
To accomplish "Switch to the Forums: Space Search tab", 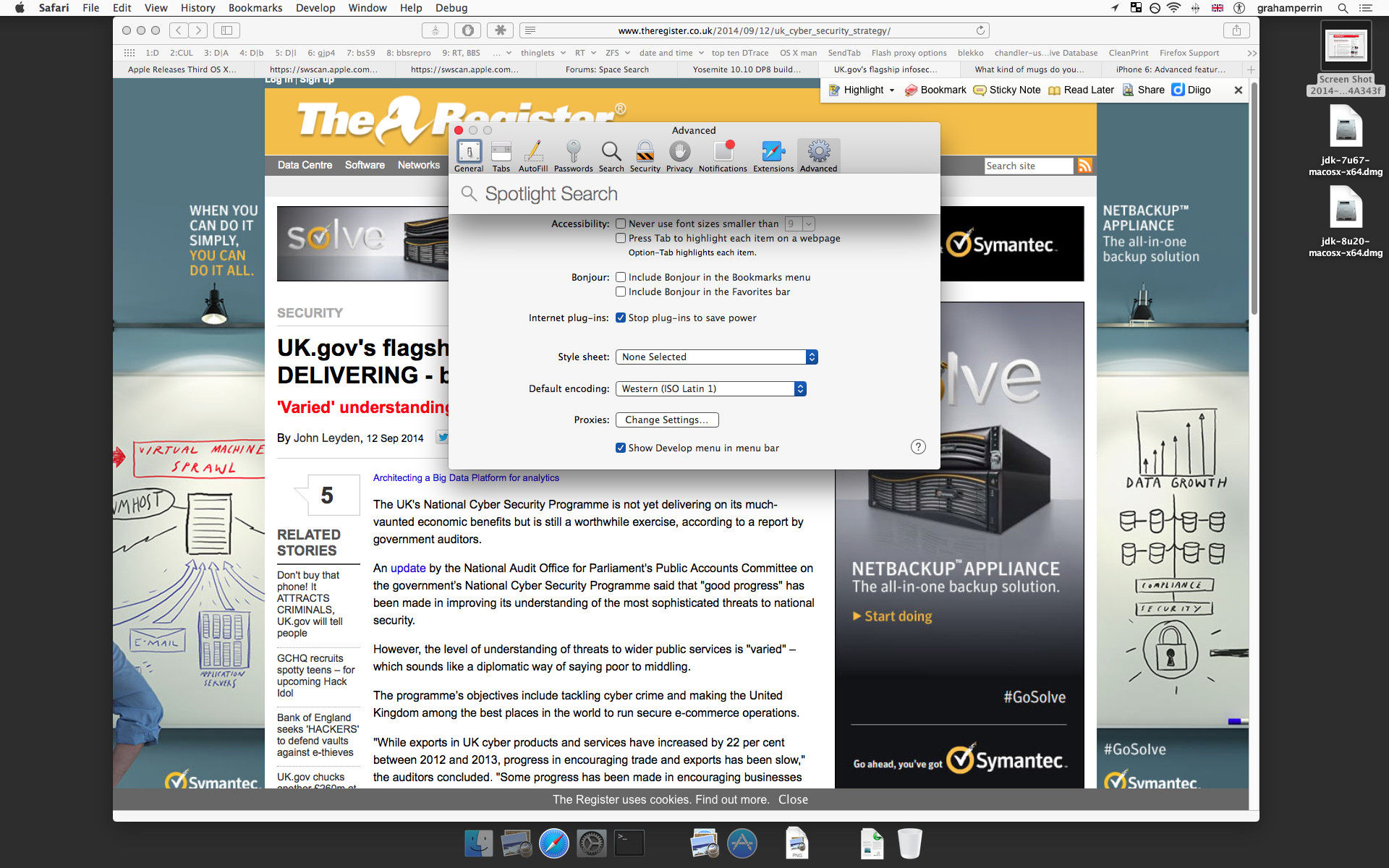I will pyautogui.click(x=607, y=69).
